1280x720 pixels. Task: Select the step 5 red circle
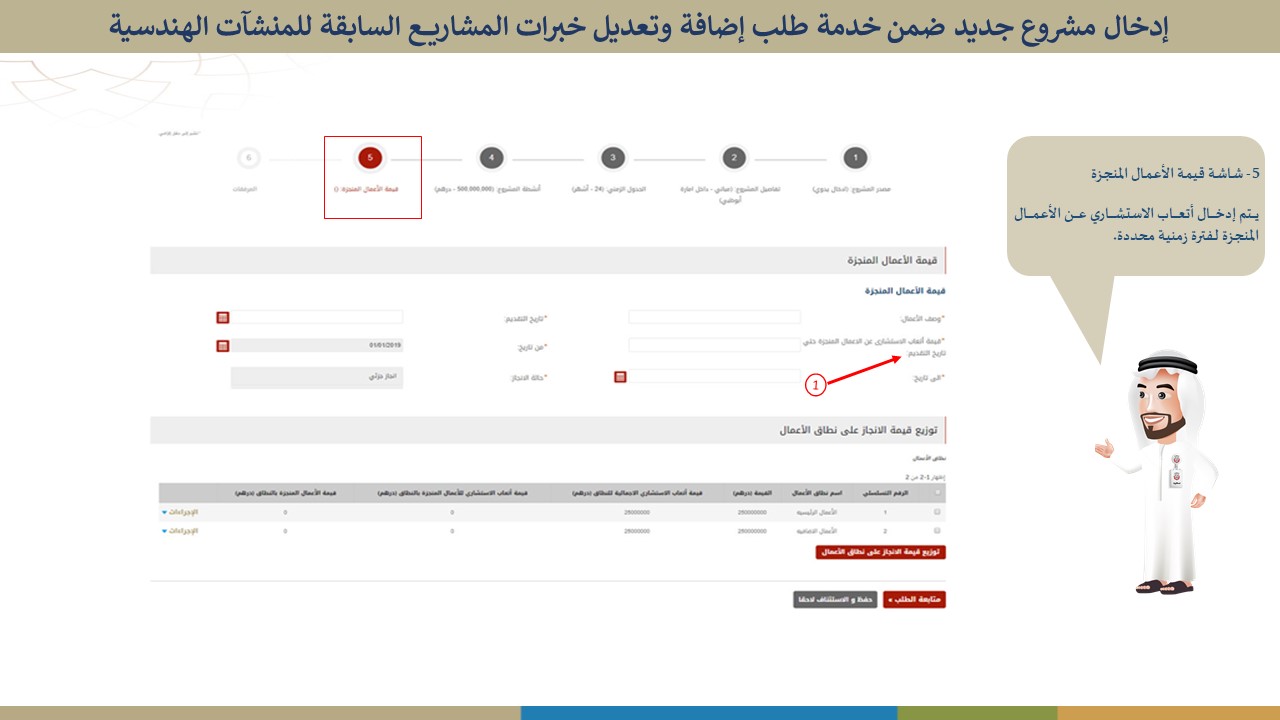pyautogui.click(x=370, y=158)
